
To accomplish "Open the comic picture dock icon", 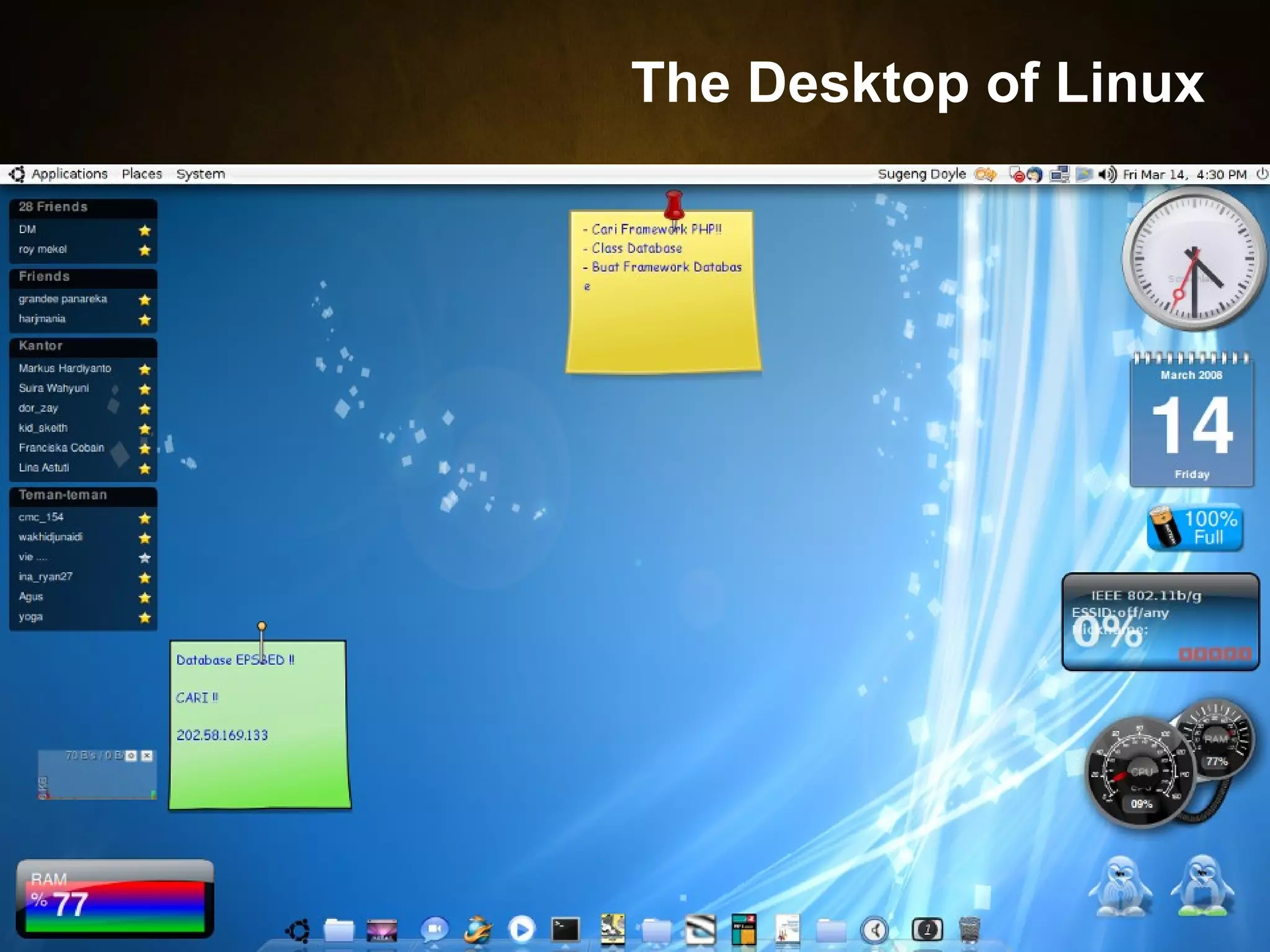I will 613,930.
